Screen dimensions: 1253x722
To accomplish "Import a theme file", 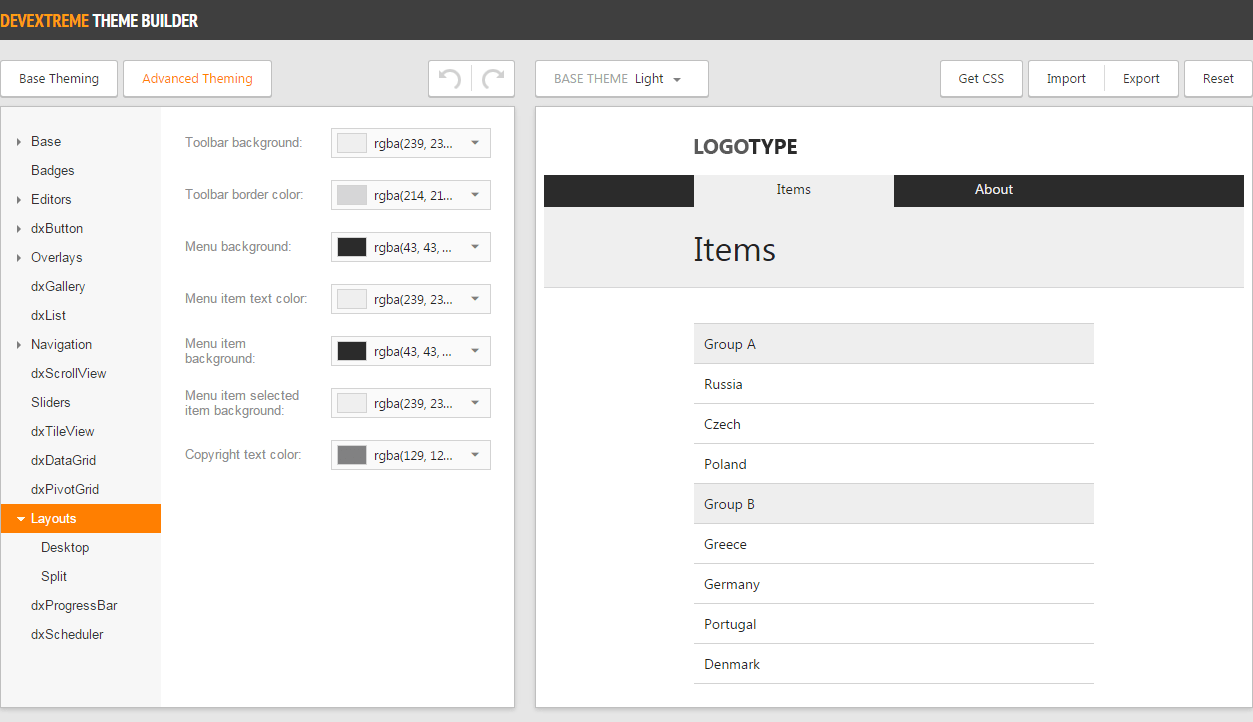I will [x=1066, y=79].
